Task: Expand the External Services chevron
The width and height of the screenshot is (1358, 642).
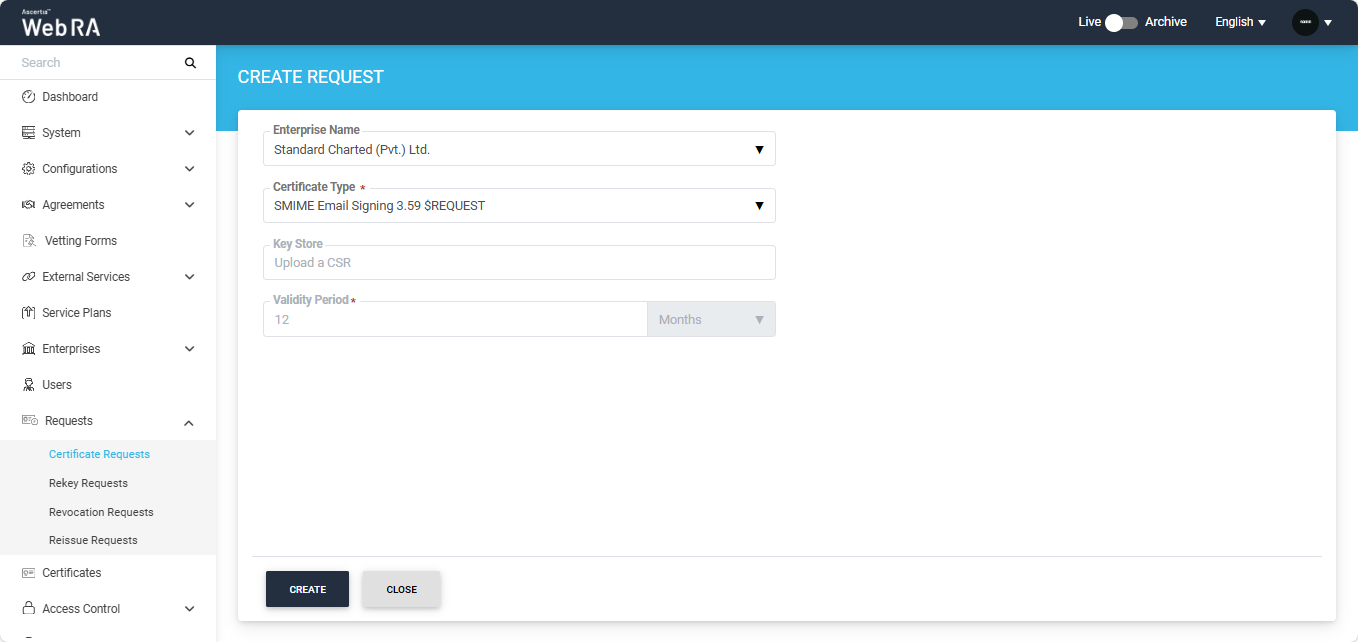Action: (x=190, y=277)
